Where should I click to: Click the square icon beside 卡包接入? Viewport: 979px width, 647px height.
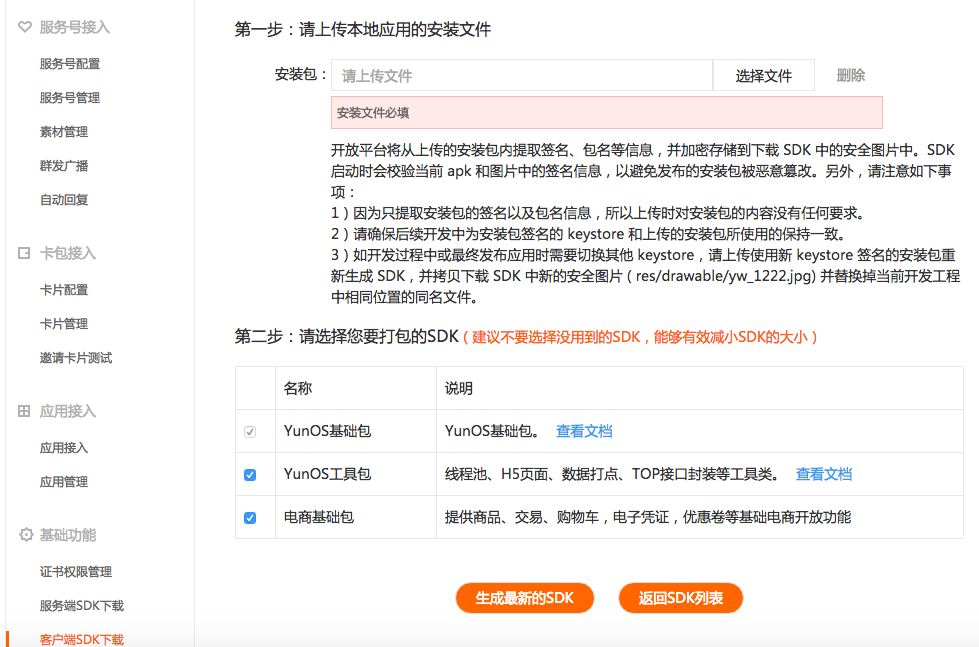coord(24,253)
